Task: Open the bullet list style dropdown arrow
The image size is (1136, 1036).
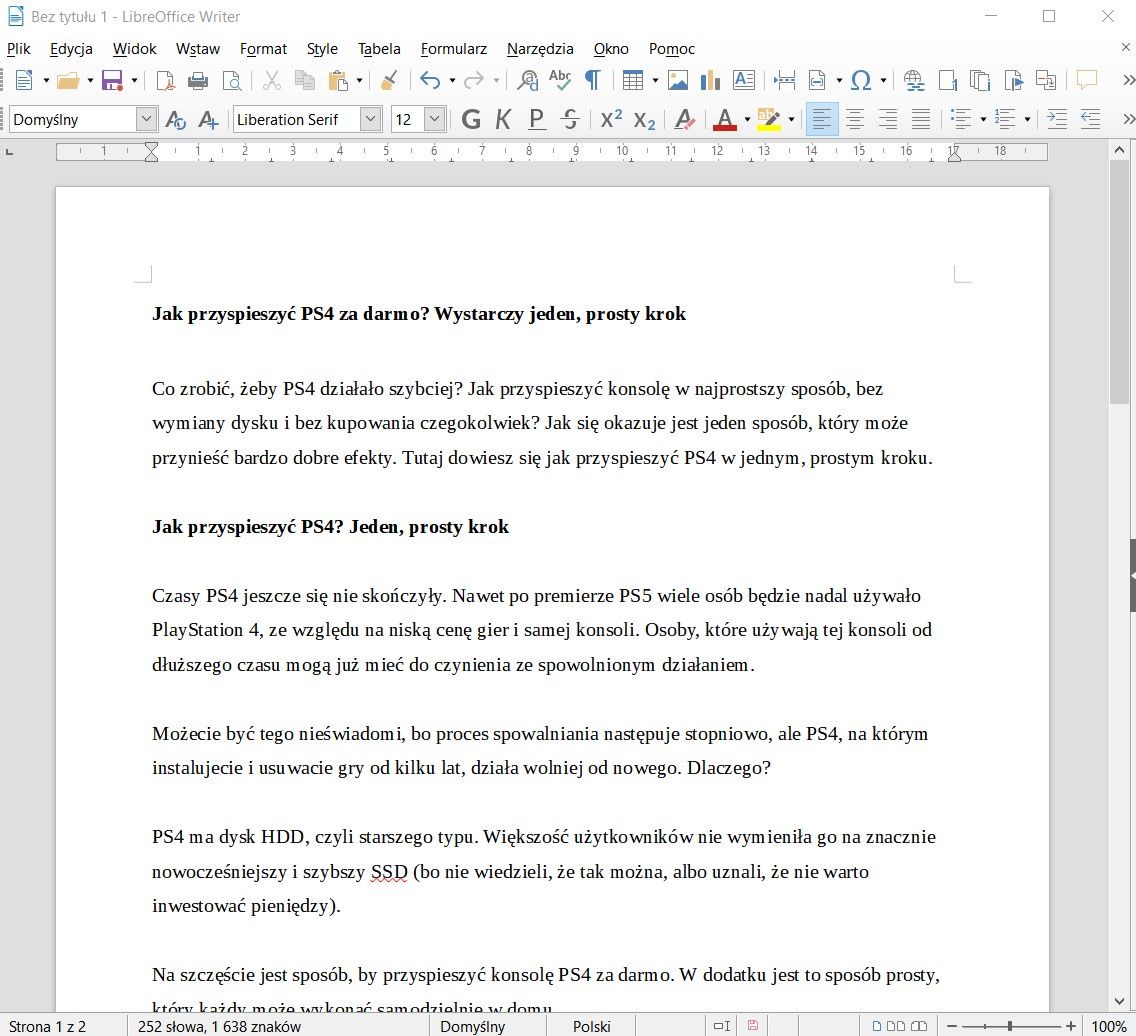Action: point(983,120)
